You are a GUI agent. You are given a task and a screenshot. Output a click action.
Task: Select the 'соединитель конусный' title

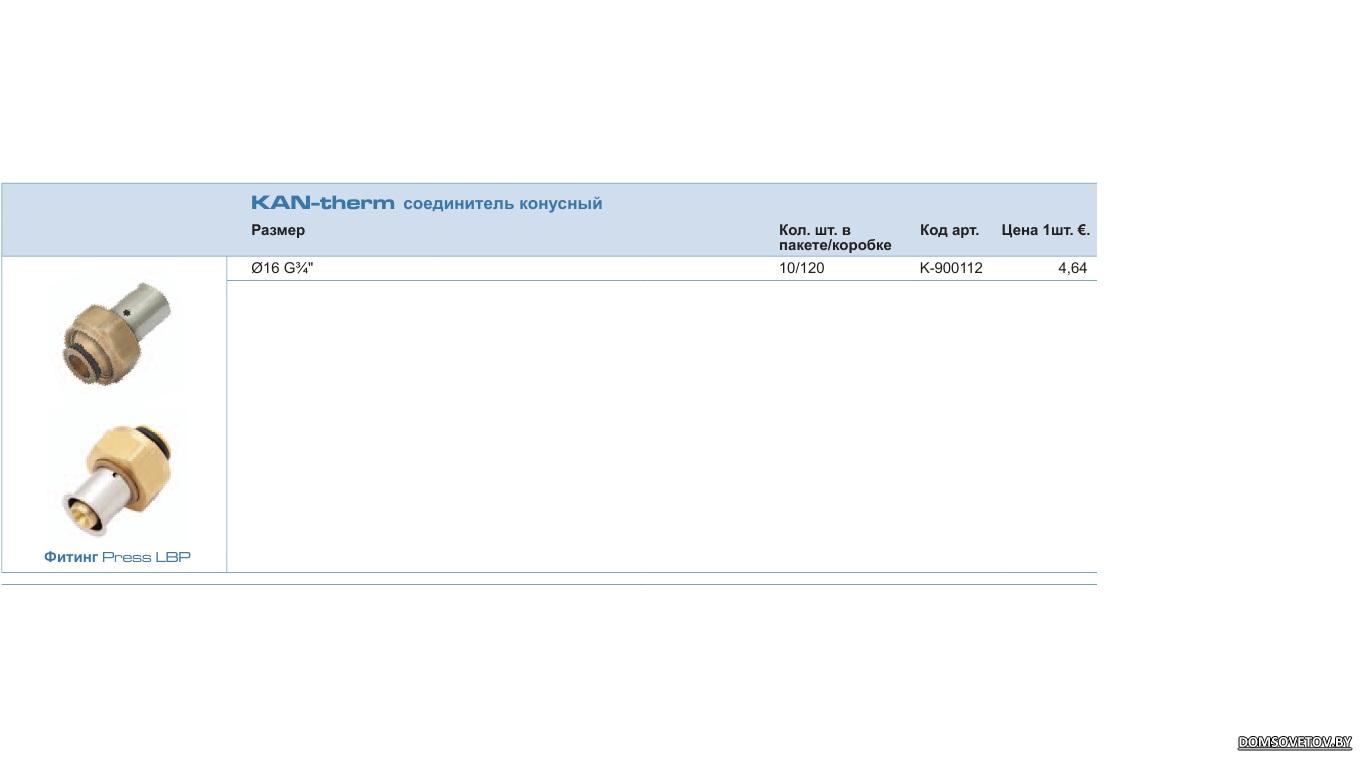503,204
